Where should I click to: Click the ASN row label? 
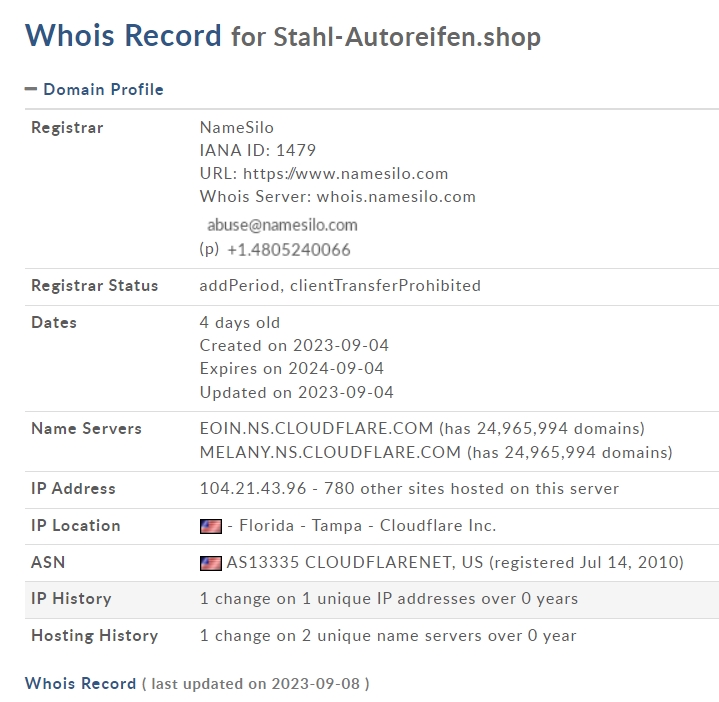coord(48,563)
